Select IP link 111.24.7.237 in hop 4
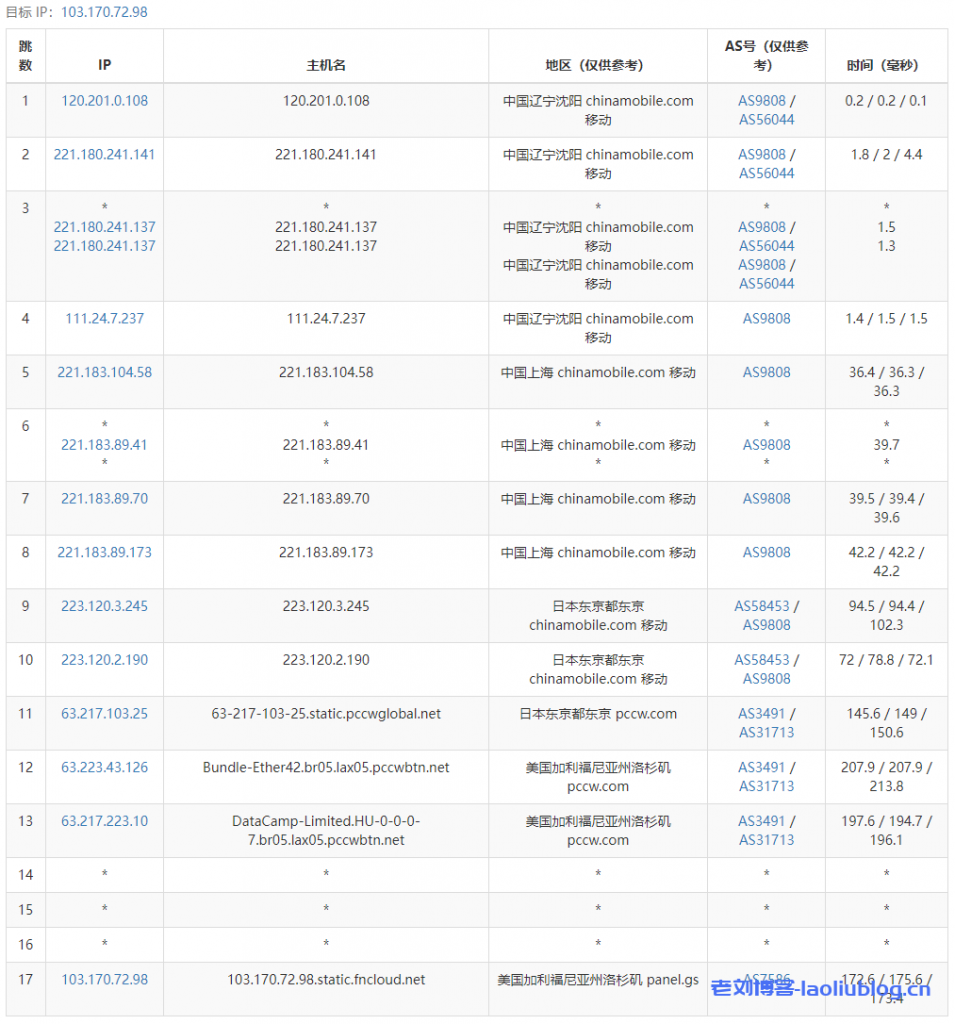955x1024 pixels. point(103,318)
